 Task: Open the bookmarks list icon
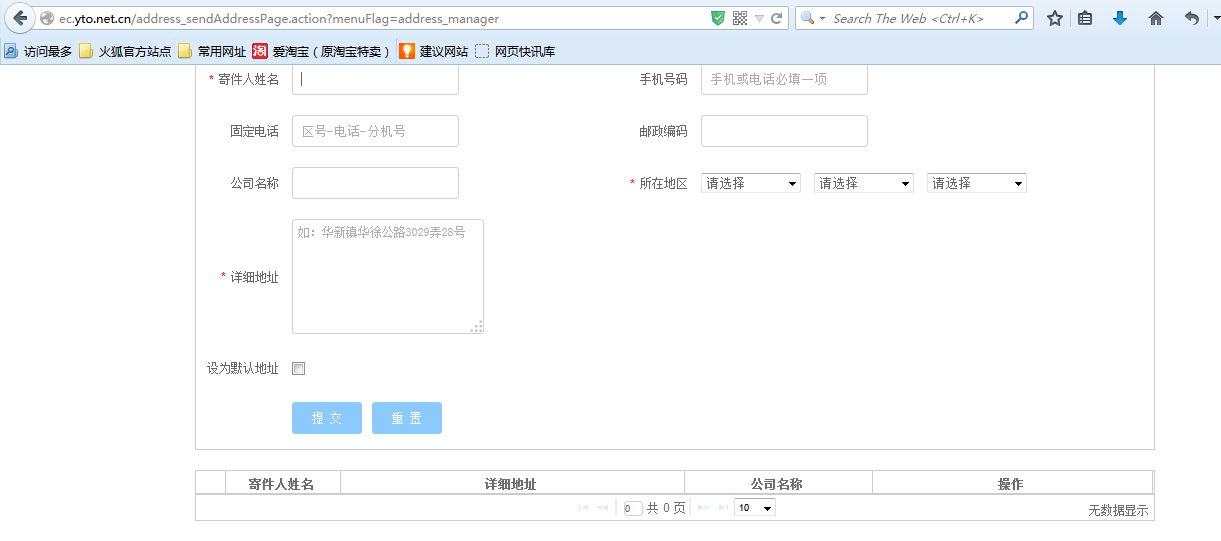click(1086, 18)
